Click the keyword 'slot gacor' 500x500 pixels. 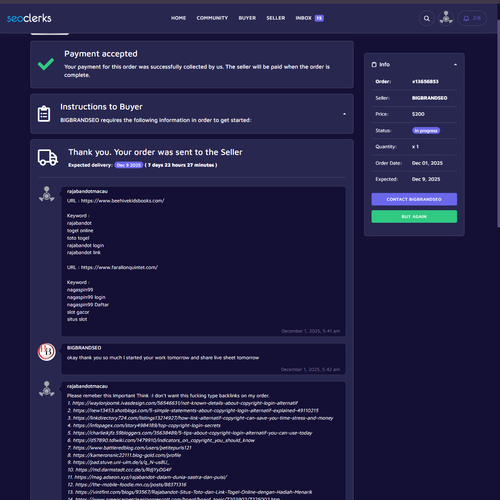tap(78, 312)
